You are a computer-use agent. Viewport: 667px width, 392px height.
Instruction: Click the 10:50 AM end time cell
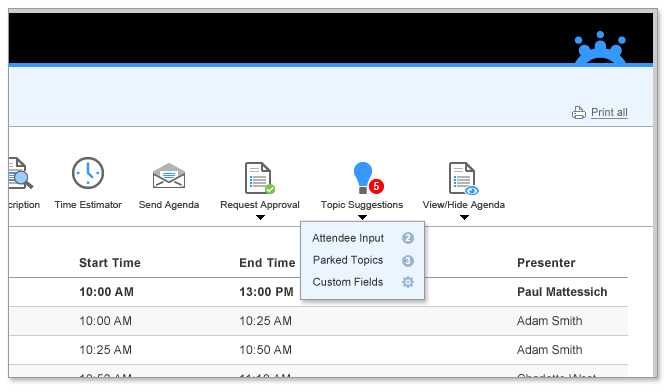[x=265, y=350]
